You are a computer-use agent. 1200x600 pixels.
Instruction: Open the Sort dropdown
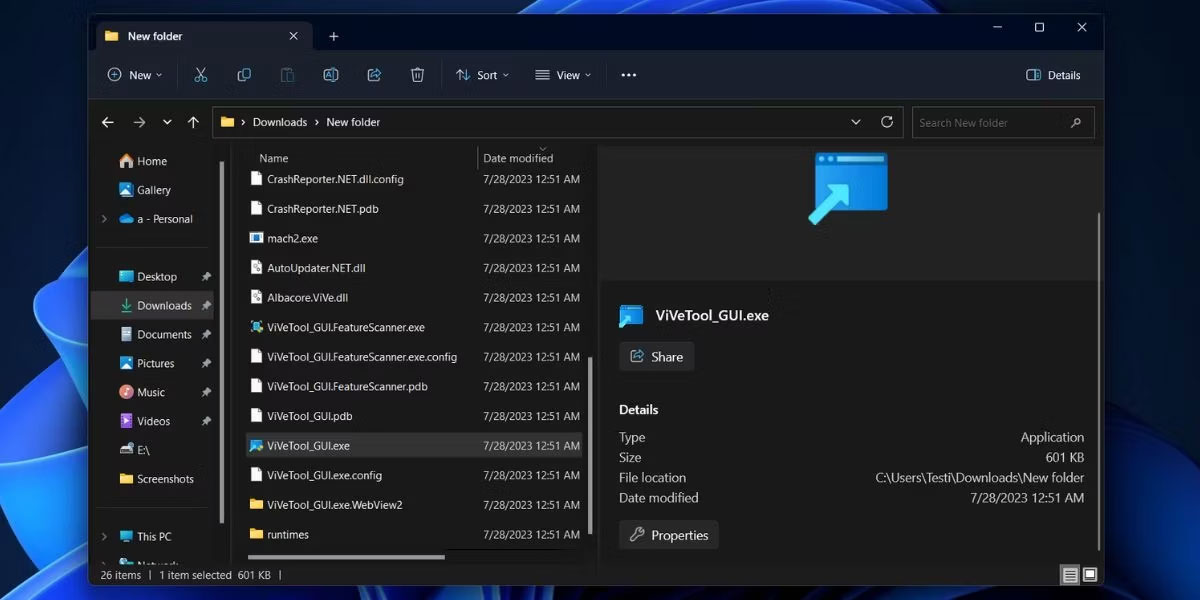(482, 75)
